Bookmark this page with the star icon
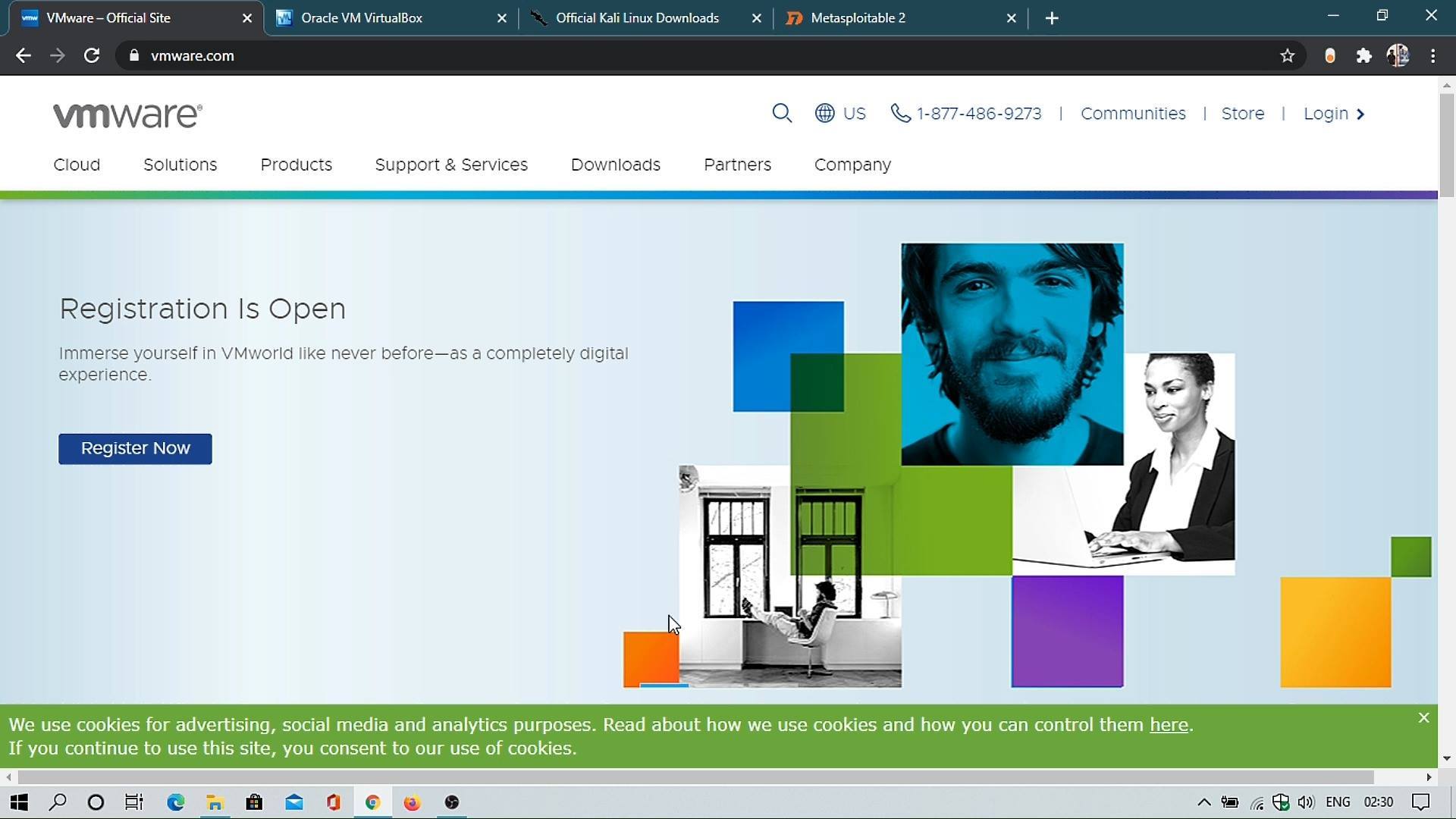 (1287, 55)
